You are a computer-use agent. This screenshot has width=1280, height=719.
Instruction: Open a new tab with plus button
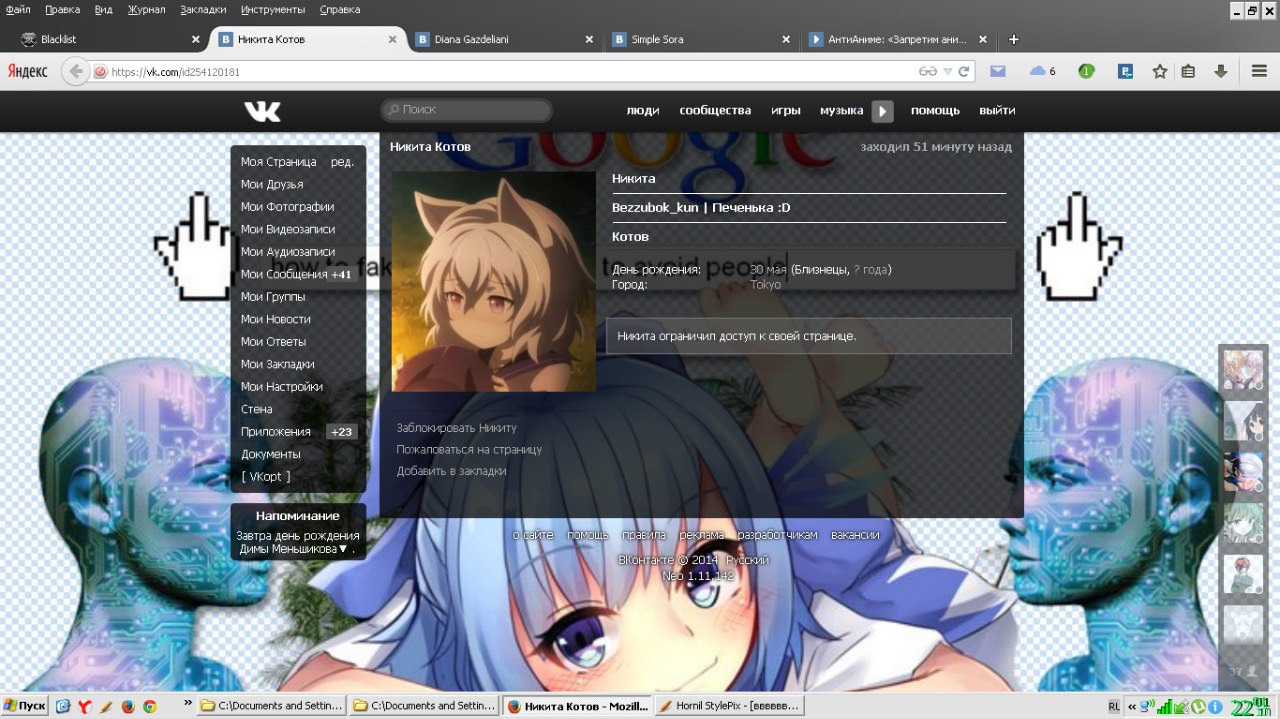tap(1014, 40)
